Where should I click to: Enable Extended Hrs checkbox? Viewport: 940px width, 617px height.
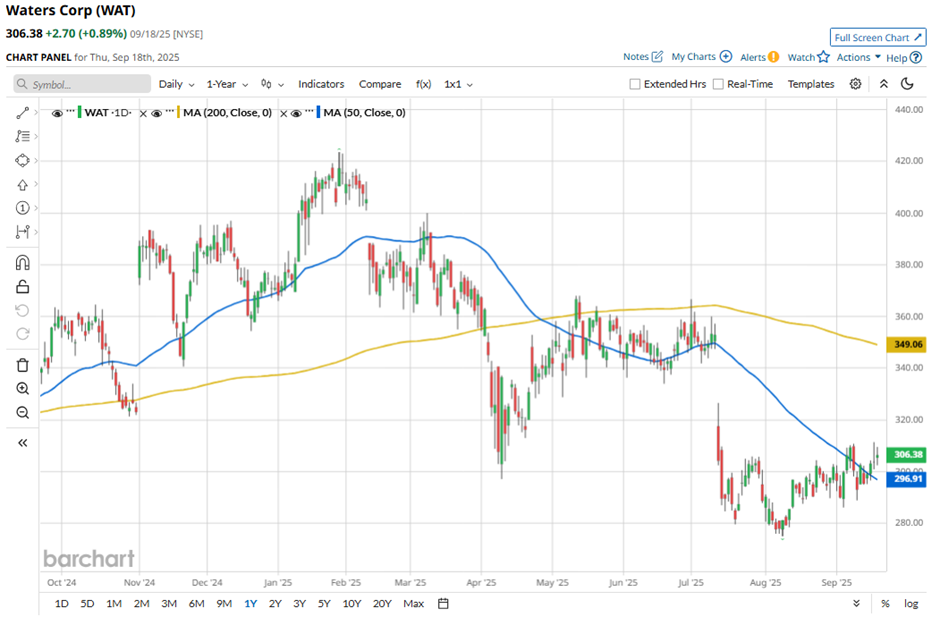tap(635, 84)
